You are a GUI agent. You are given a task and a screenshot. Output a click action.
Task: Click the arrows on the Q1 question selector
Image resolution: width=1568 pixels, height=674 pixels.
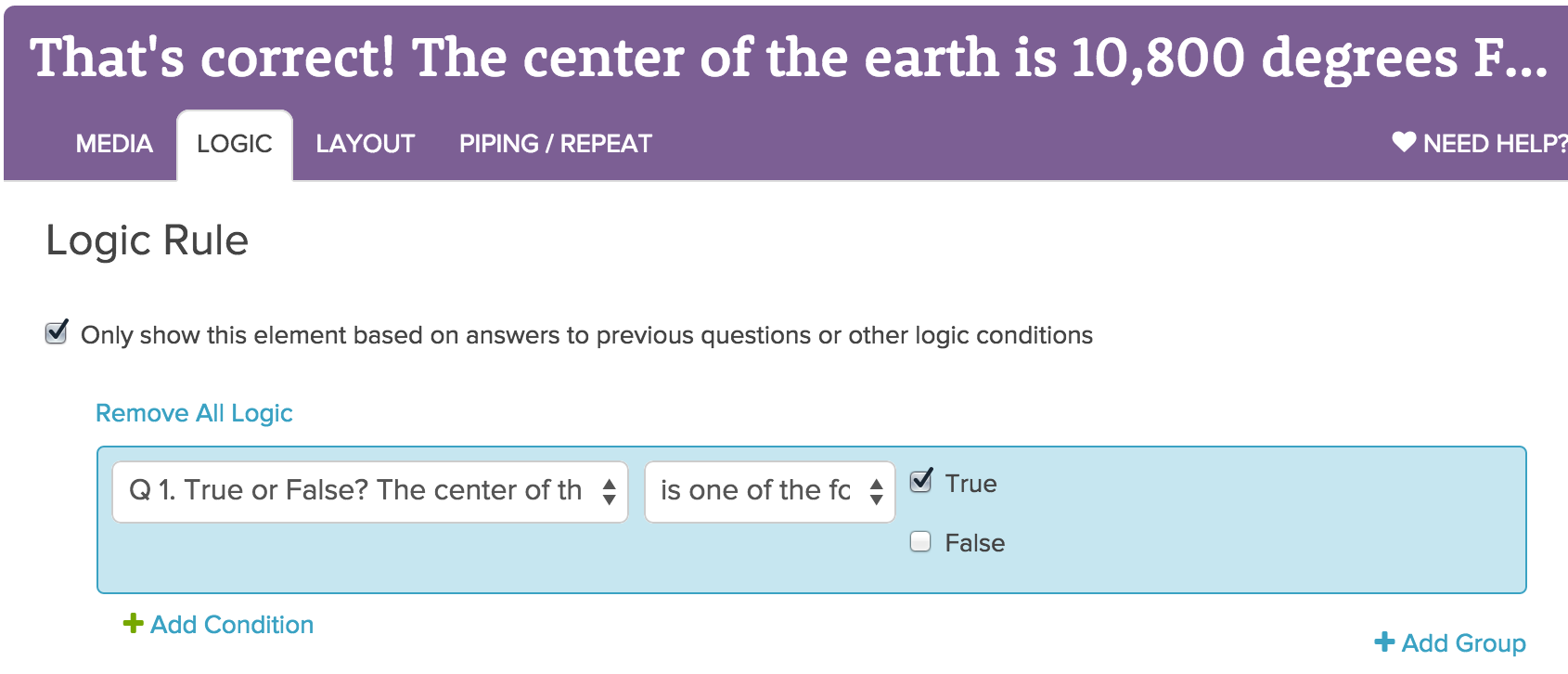point(609,491)
